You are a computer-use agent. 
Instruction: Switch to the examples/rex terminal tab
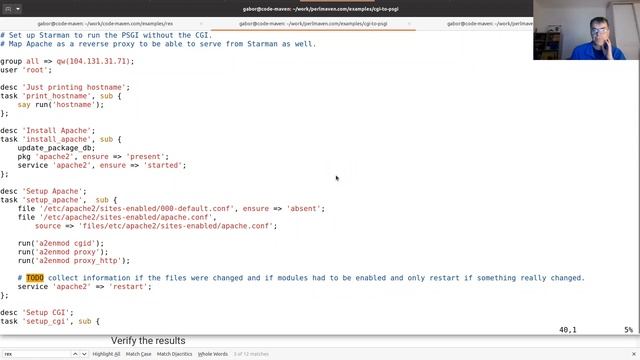tap(105, 24)
